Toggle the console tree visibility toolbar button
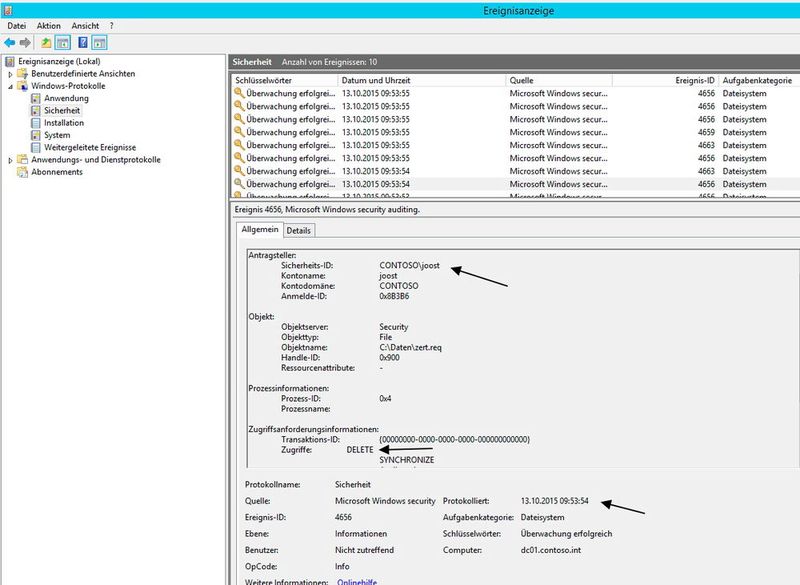This screenshot has height=585, width=800. click(61, 41)
